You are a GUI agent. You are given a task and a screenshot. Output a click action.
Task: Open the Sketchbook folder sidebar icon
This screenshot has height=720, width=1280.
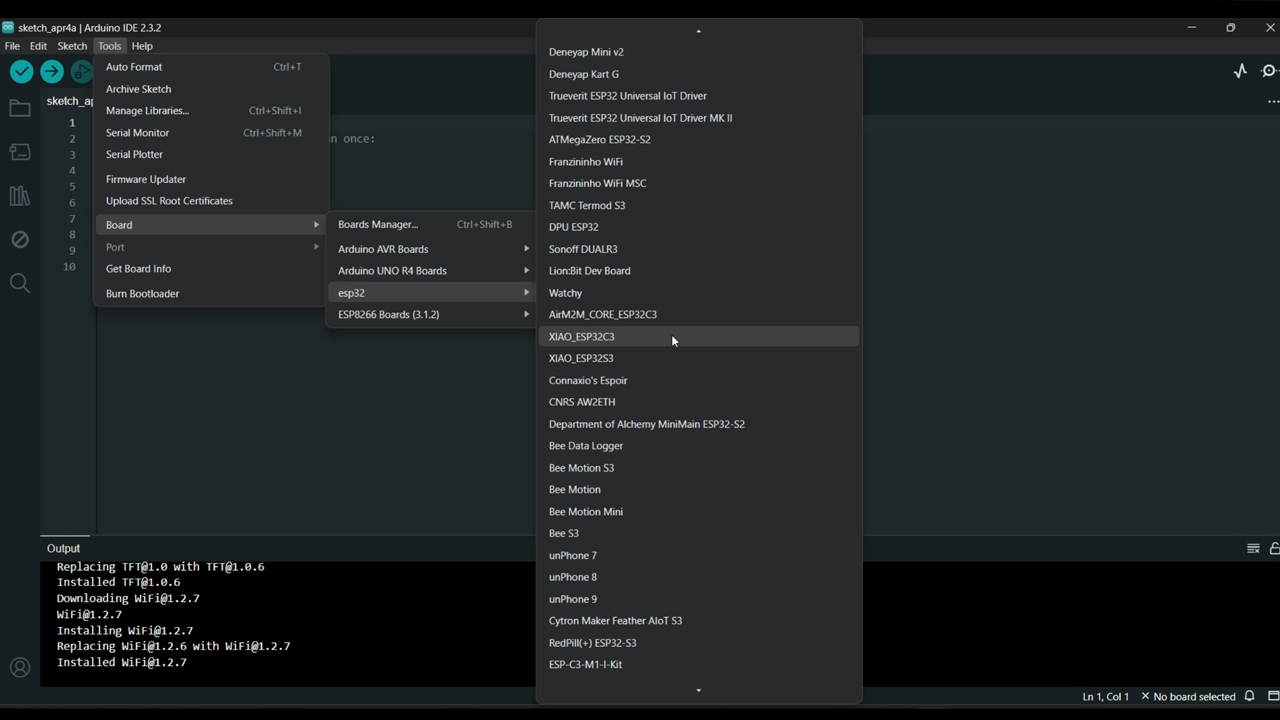tap(19, 108)
